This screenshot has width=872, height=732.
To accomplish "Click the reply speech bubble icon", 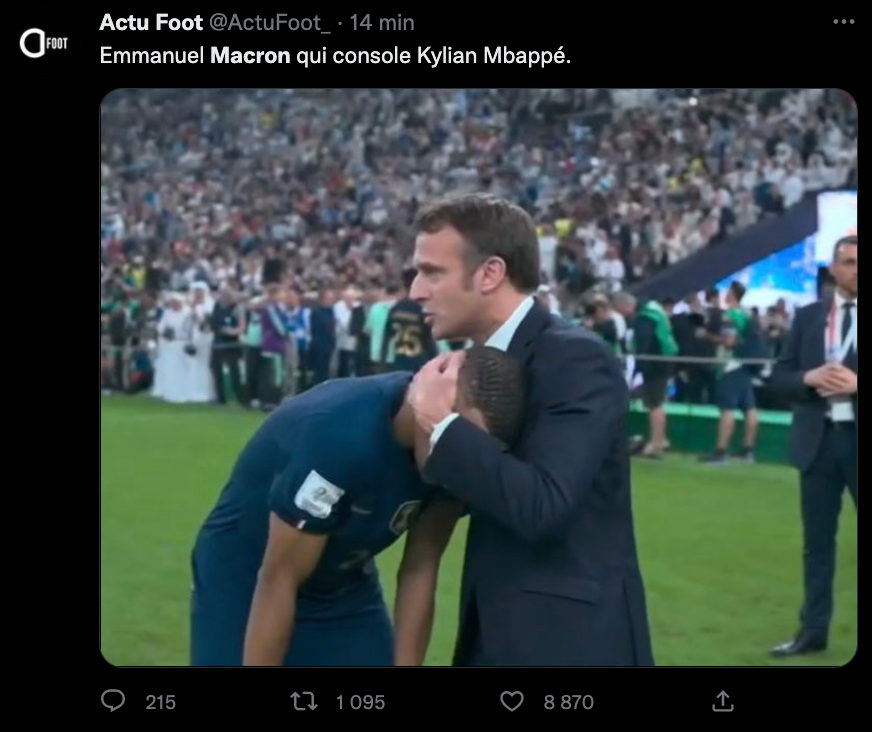I will (x=113, y=701).
